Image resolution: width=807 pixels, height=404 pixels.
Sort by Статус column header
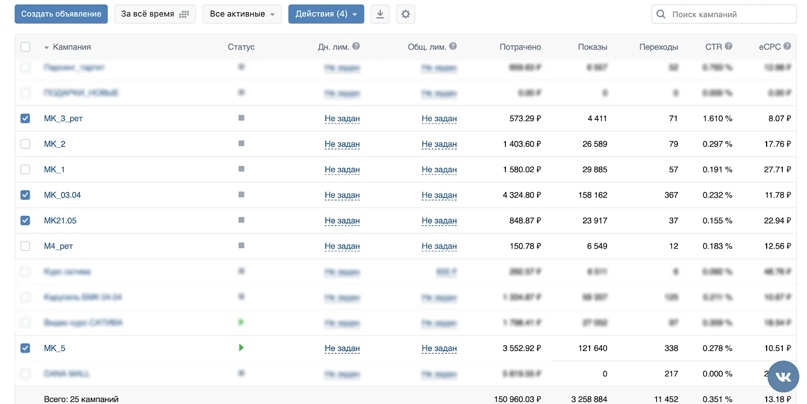(x=241, y=47)
